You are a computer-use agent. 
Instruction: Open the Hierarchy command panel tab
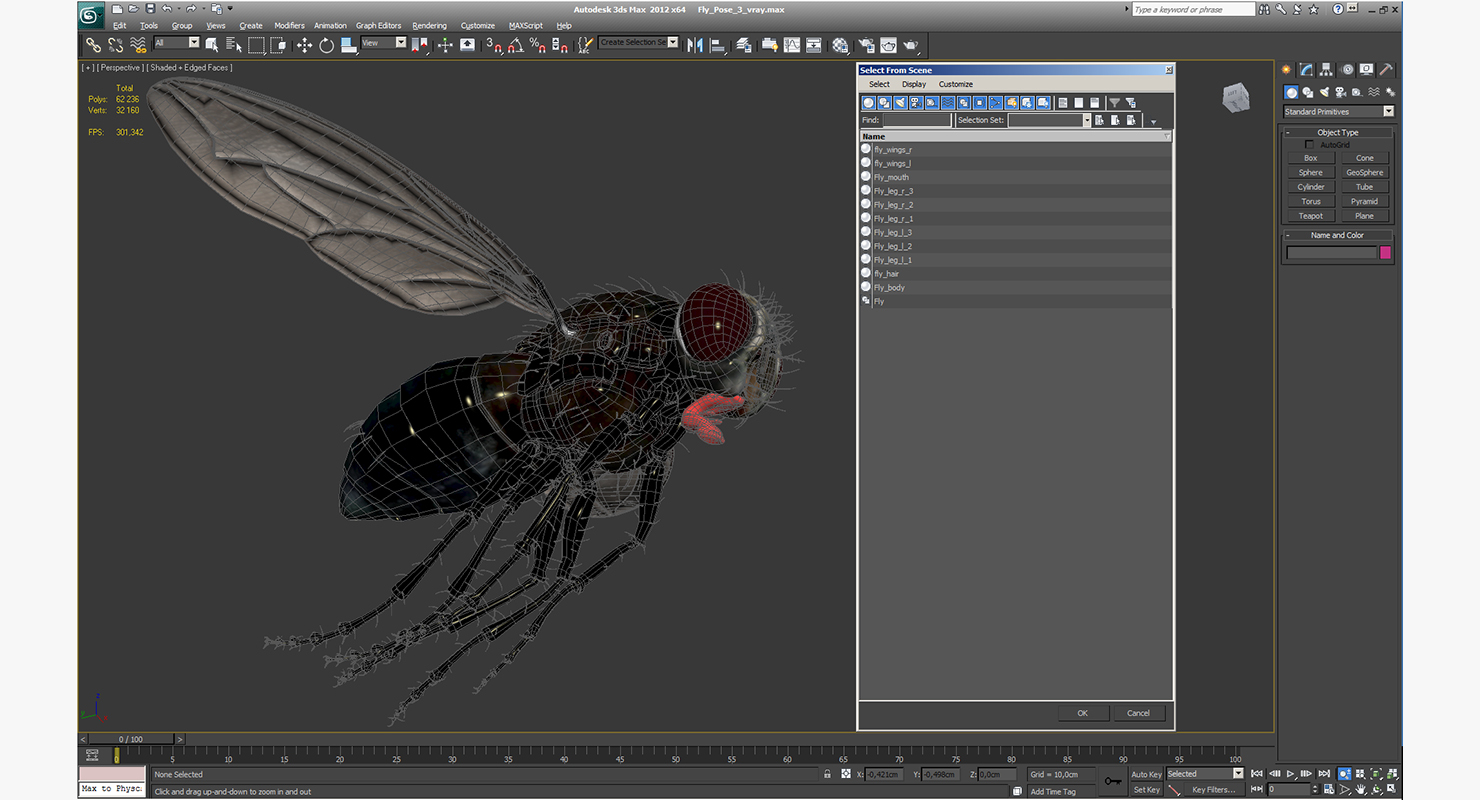(x=1326, y=70)
